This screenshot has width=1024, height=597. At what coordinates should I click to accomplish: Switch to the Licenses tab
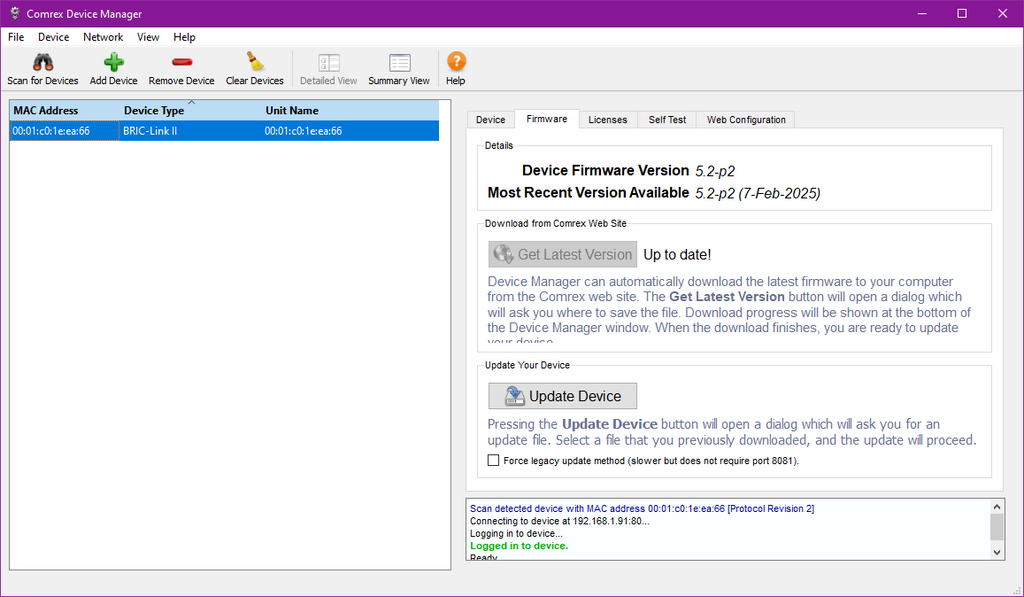tap(607, 120)
